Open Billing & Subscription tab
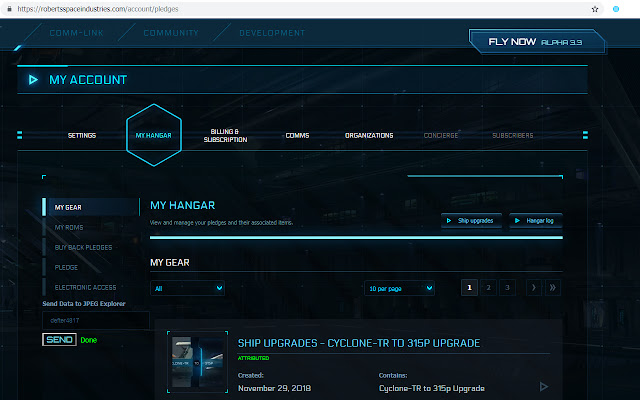Viewport: 640px width, 400px height. click(225, 136)
